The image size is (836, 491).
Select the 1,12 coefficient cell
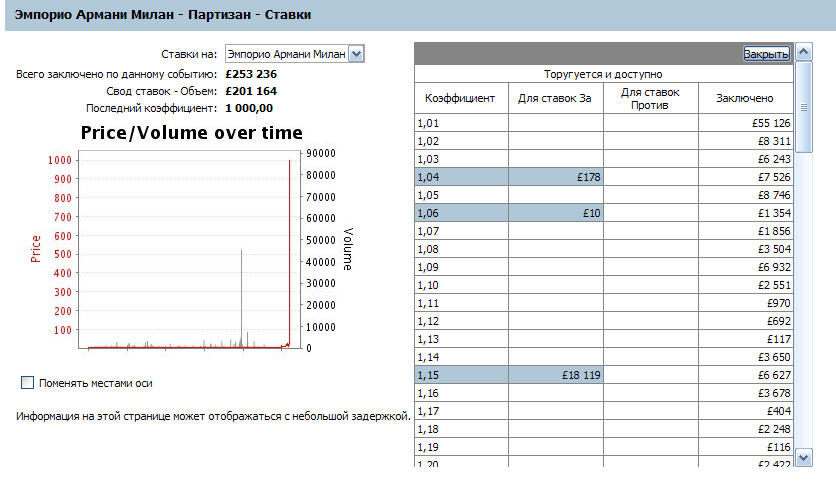[461, 321]
